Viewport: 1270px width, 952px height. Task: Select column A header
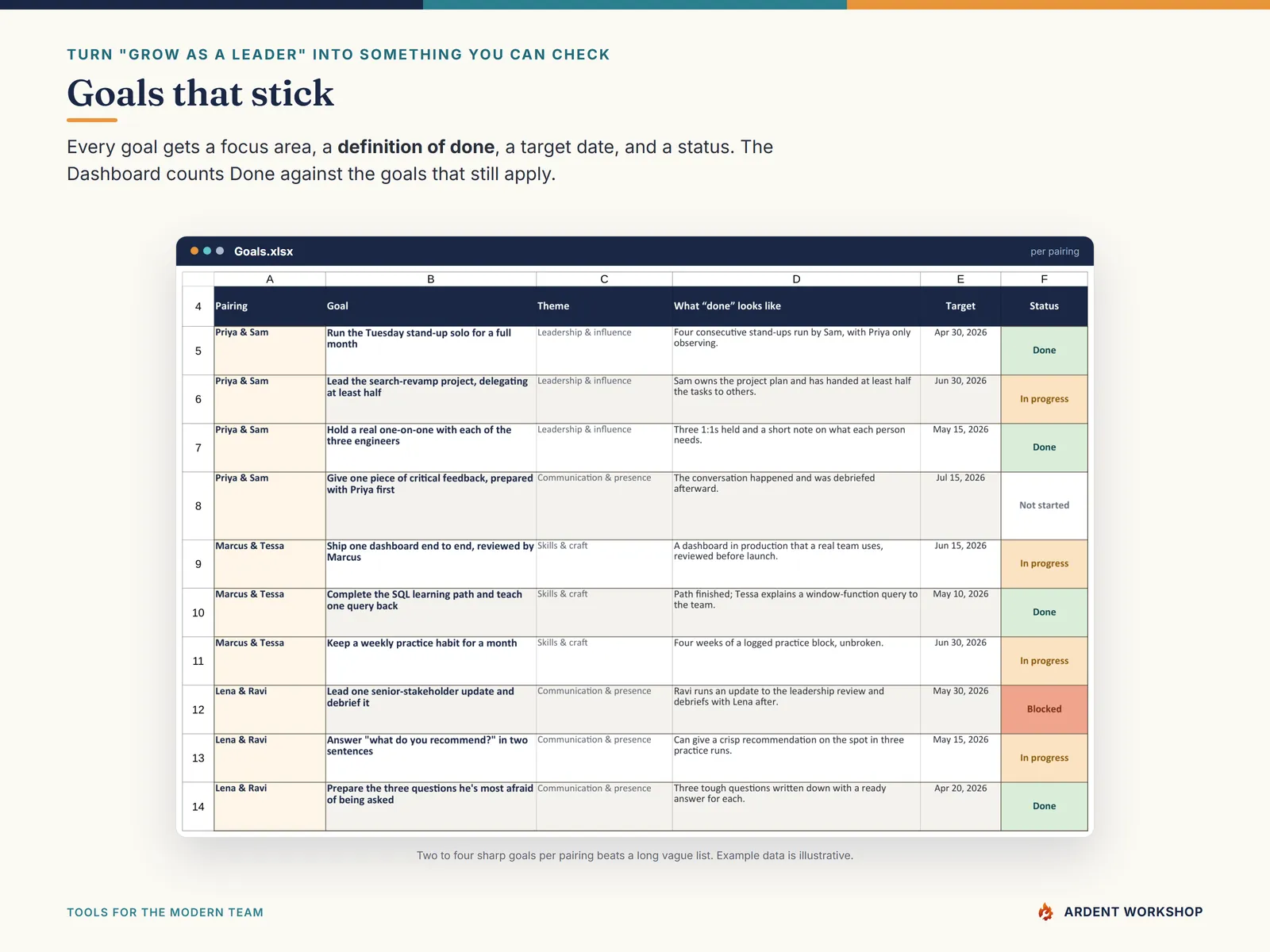270,279
